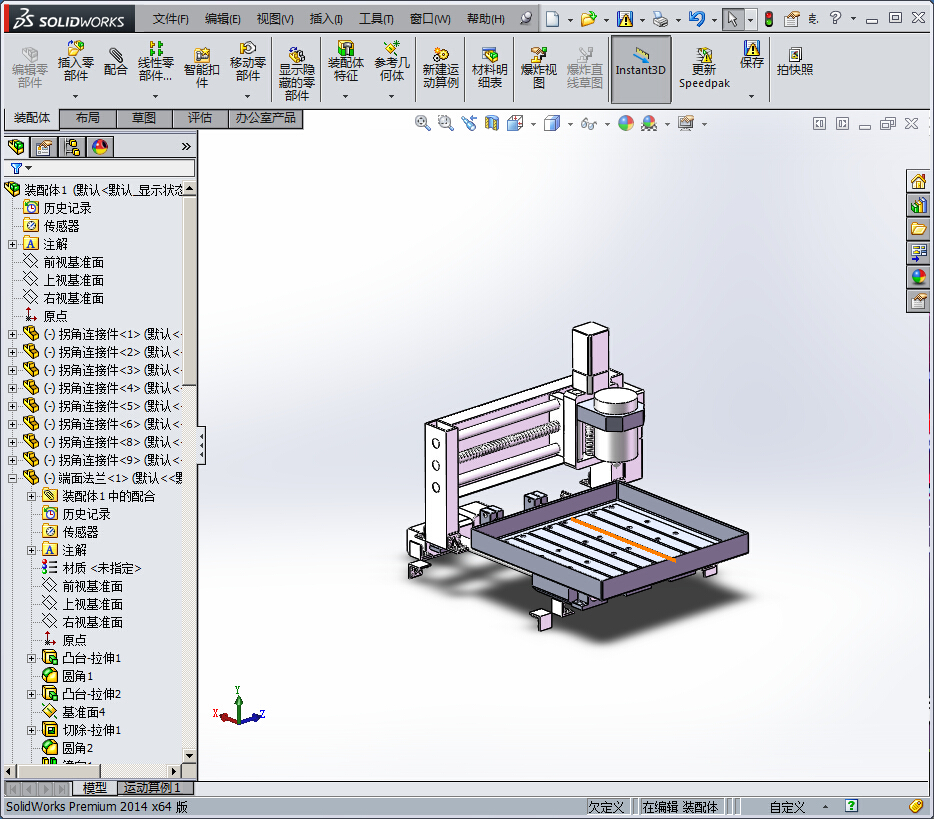The width and height of the screenshot is (934, 819).
Task: Select the Mate (配合) tool
Action: (116, 62)
